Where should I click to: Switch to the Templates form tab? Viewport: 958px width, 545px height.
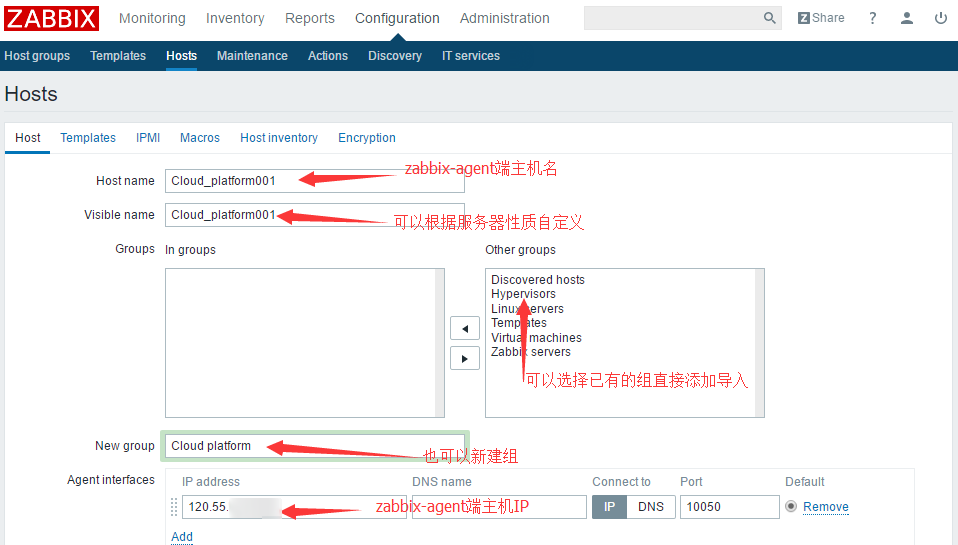pos(88,138)
